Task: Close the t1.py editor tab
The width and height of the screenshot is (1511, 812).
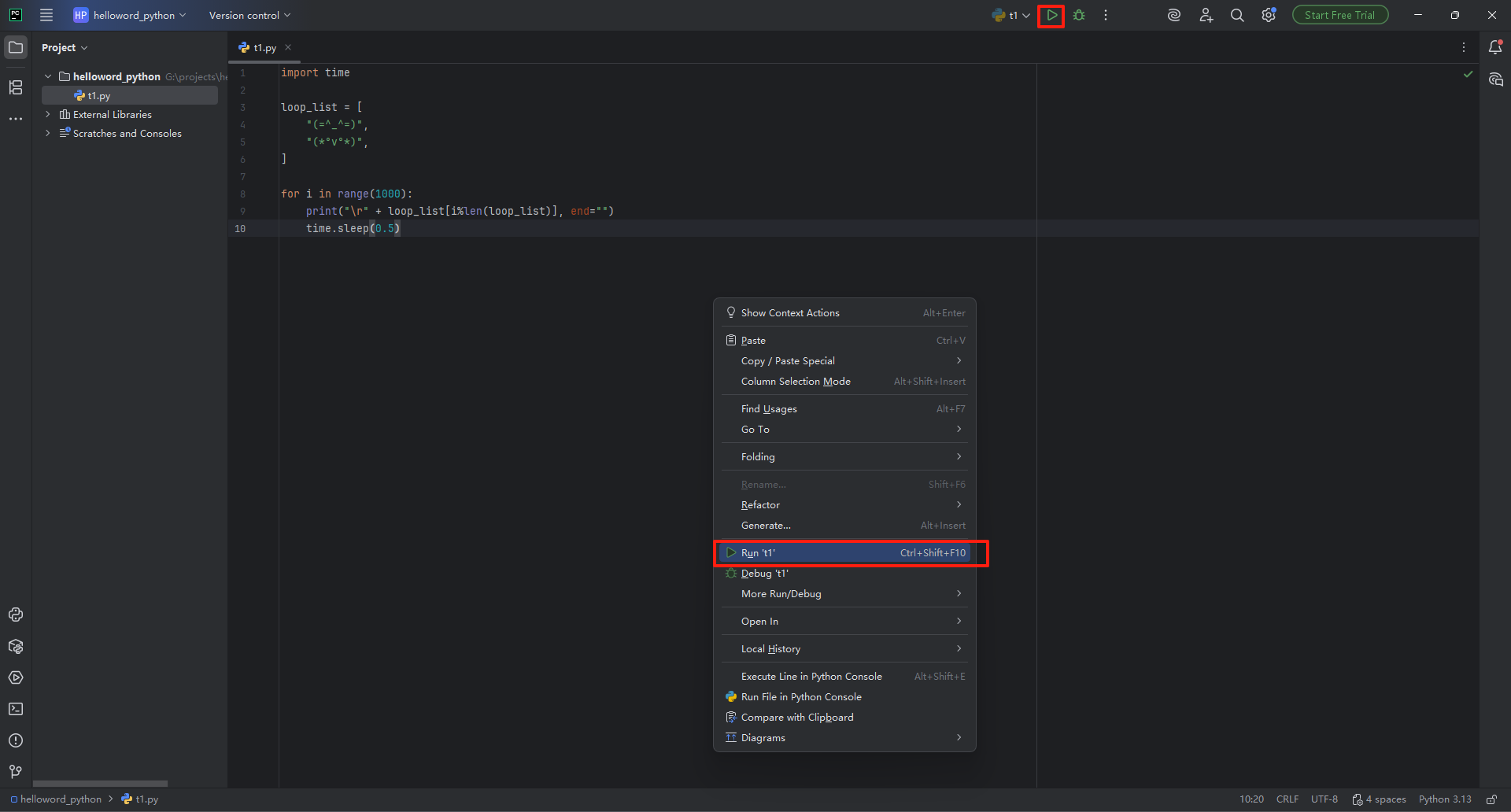Action: click(288, 48)
